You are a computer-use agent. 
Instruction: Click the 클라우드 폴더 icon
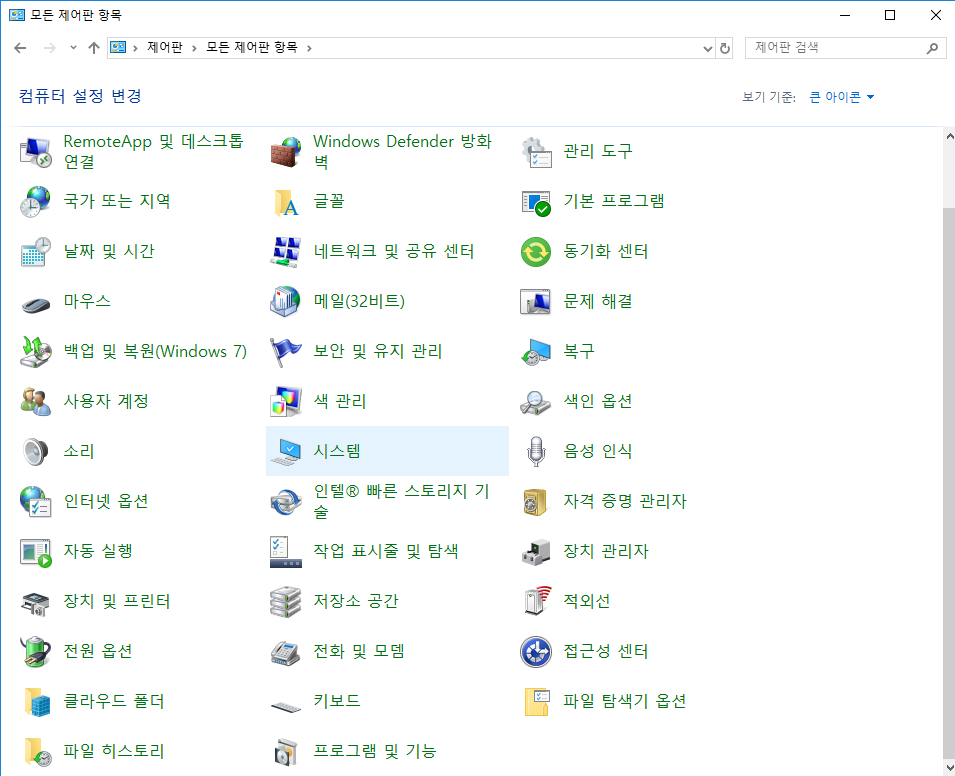click(36, 702)
